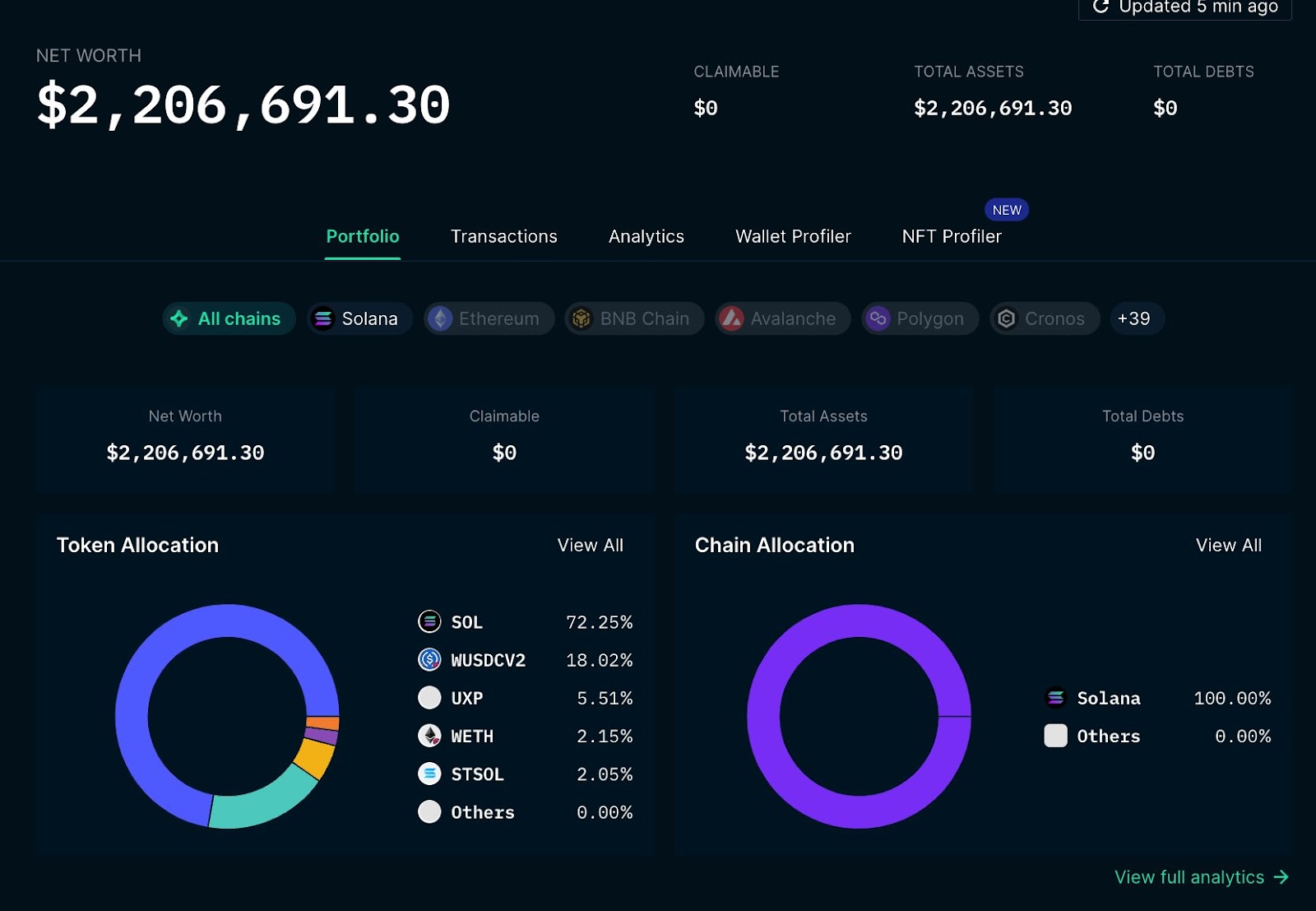The width and height of the screenshot is (1316, 911).
Task: Switch to the Transactions tab
Action: click(504, 236)
